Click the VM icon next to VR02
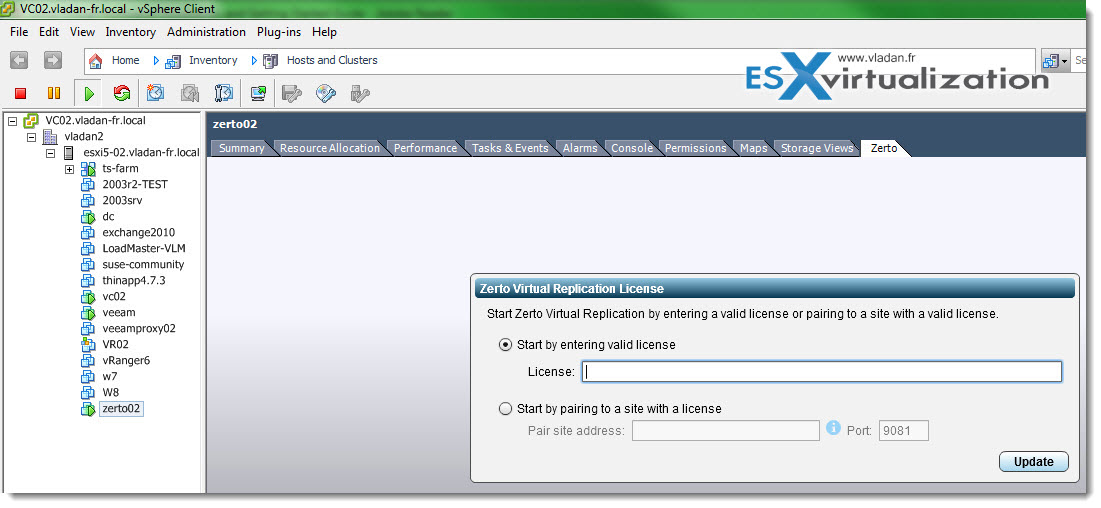 pos(88,345)
